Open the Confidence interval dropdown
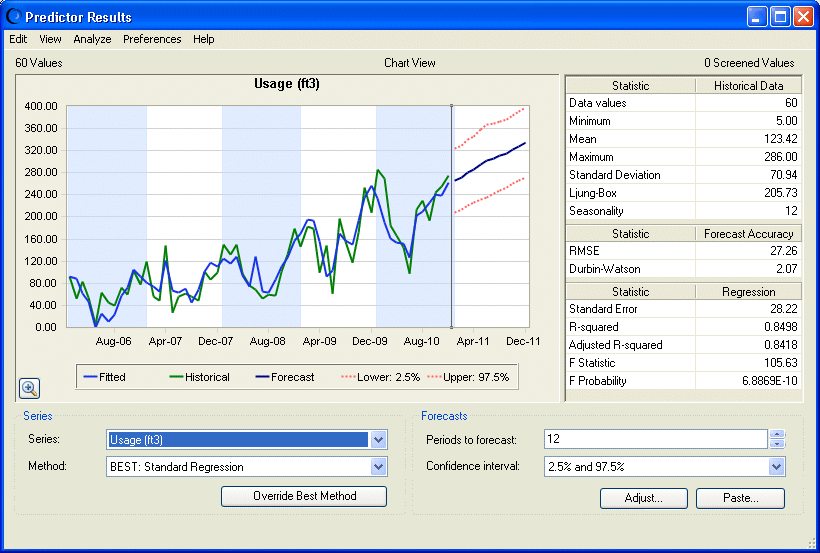The height and width of the screenshot is (553, 820). tap(777, 466)
